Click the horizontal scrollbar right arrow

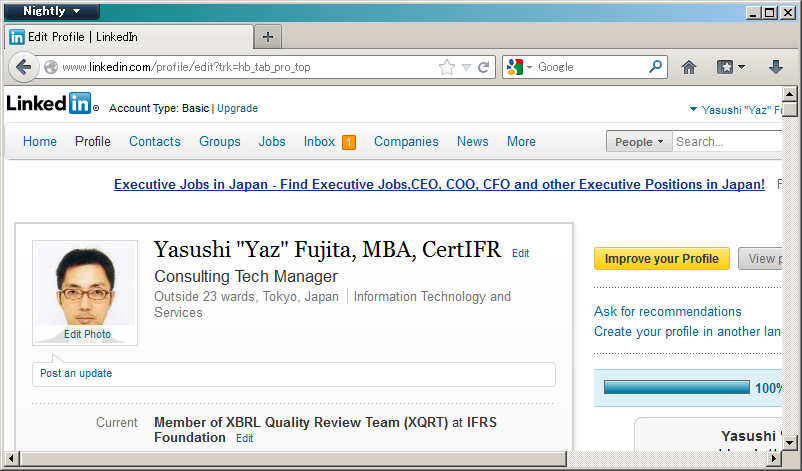(x=775, y=458)
